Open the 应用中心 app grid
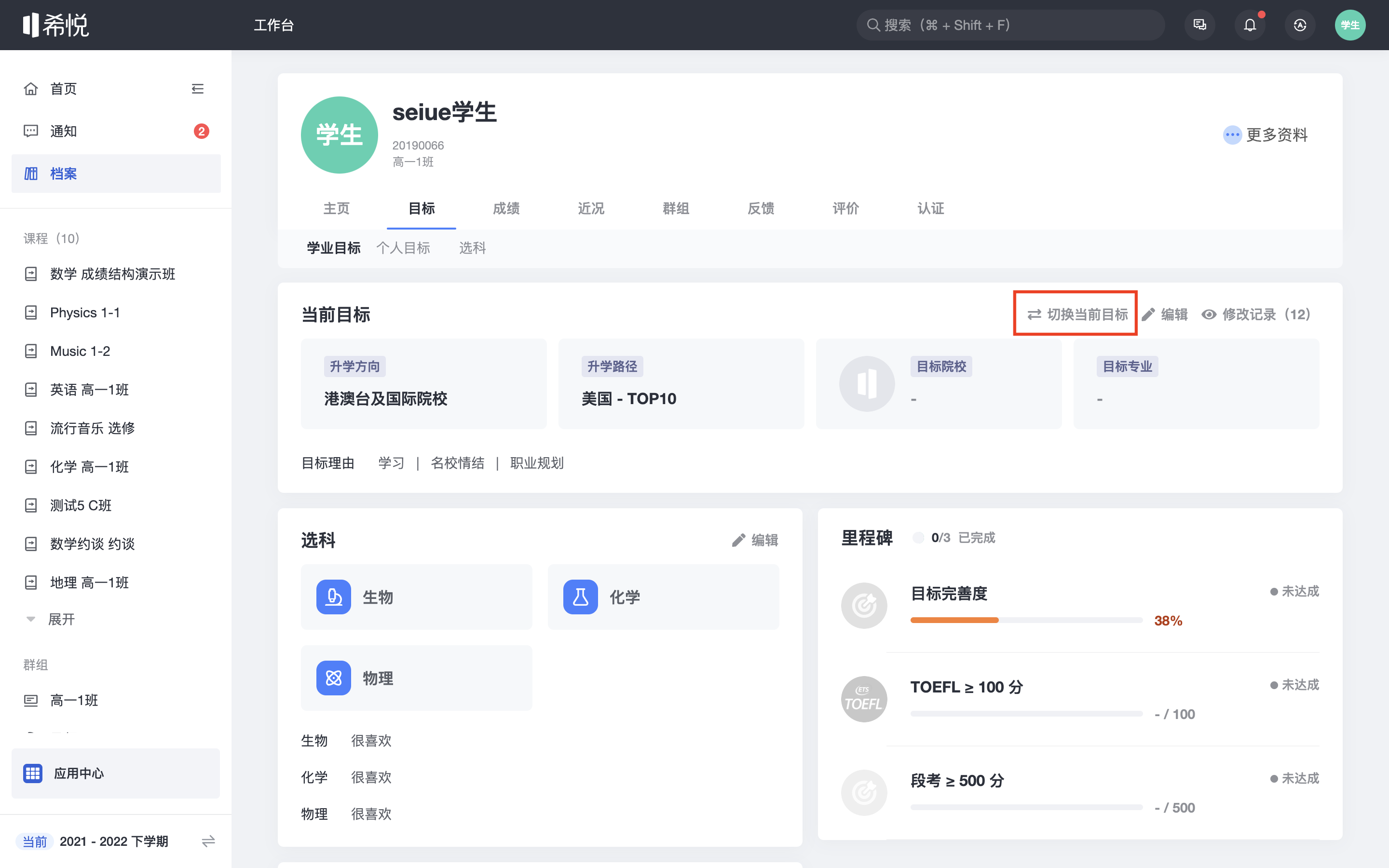The height and width of the screenshot is (868, 1389). click(x=33, y=773)
